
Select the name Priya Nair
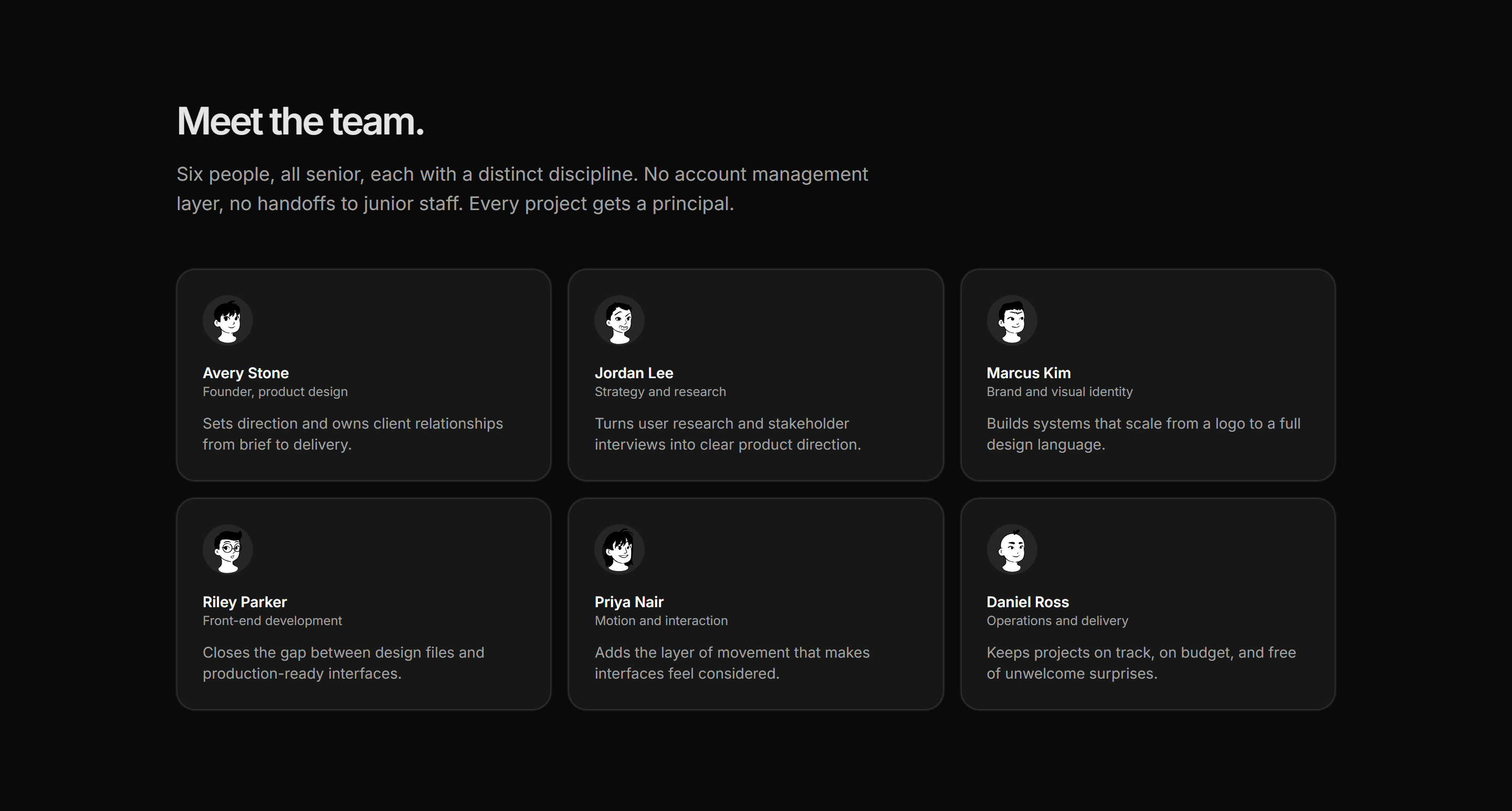[x=629, y=602]
